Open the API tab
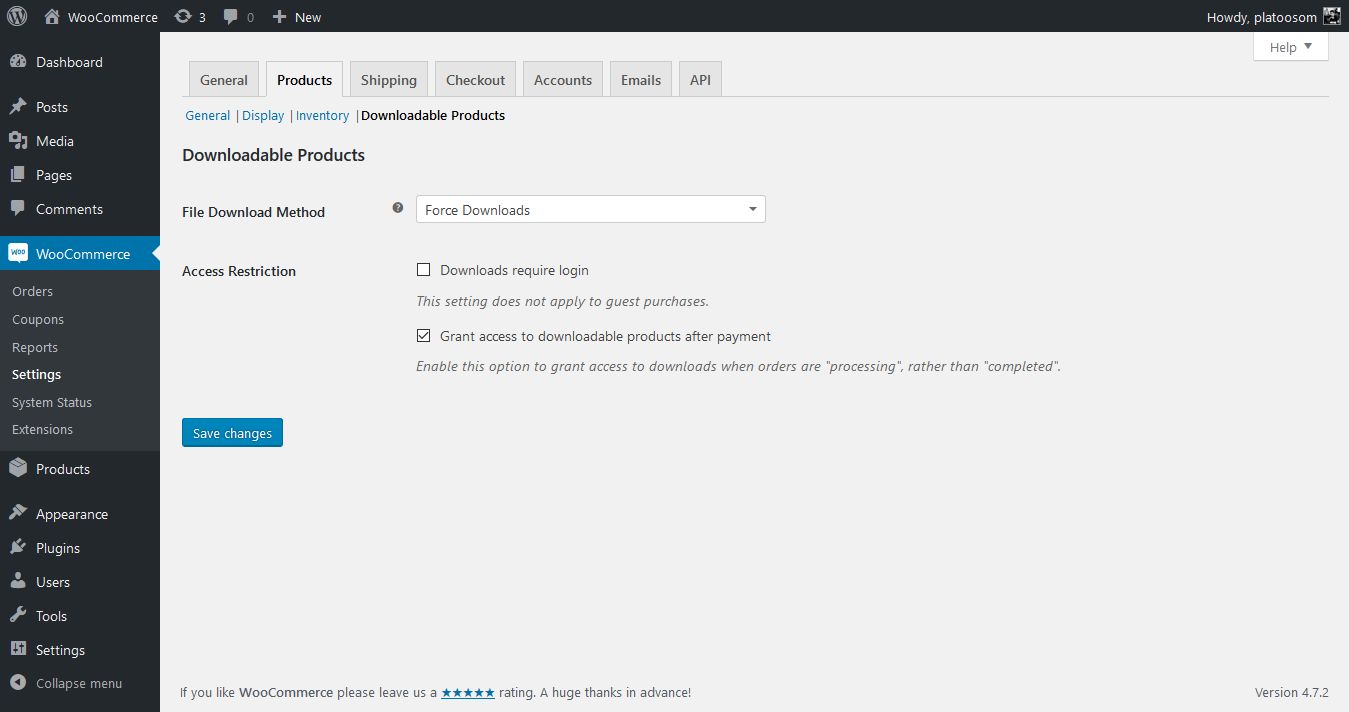Screen dimensions: 1349x712 point(700,80)
